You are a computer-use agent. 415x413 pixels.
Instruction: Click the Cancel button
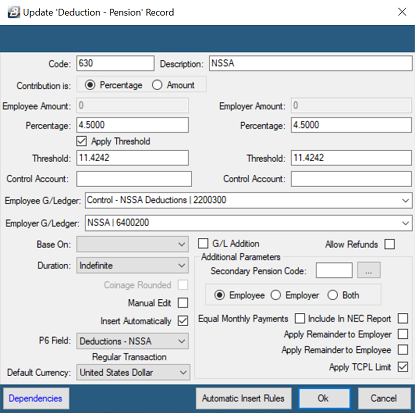pyautogui.click(x=384, y=398)
